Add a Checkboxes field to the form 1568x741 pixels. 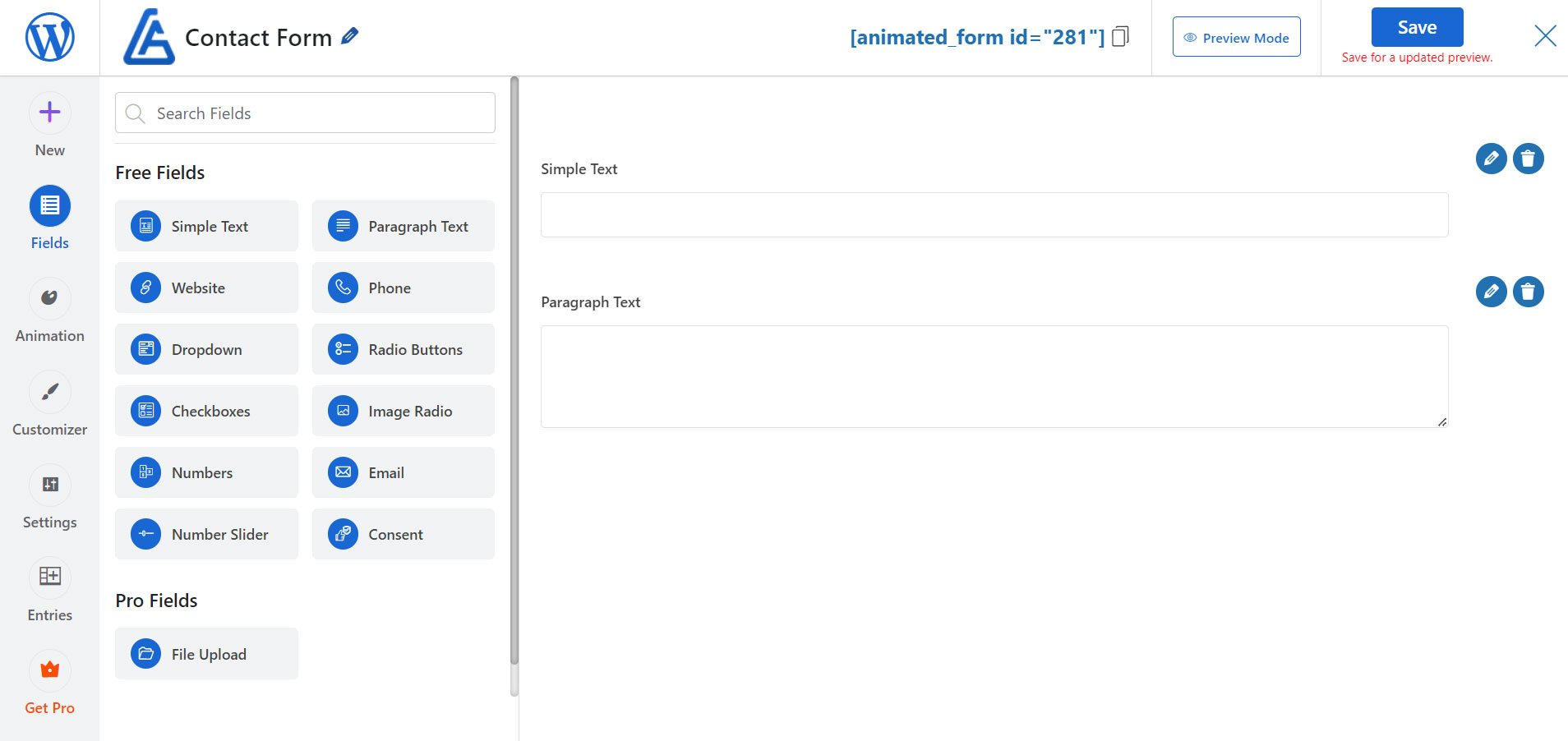pos(206,411)
